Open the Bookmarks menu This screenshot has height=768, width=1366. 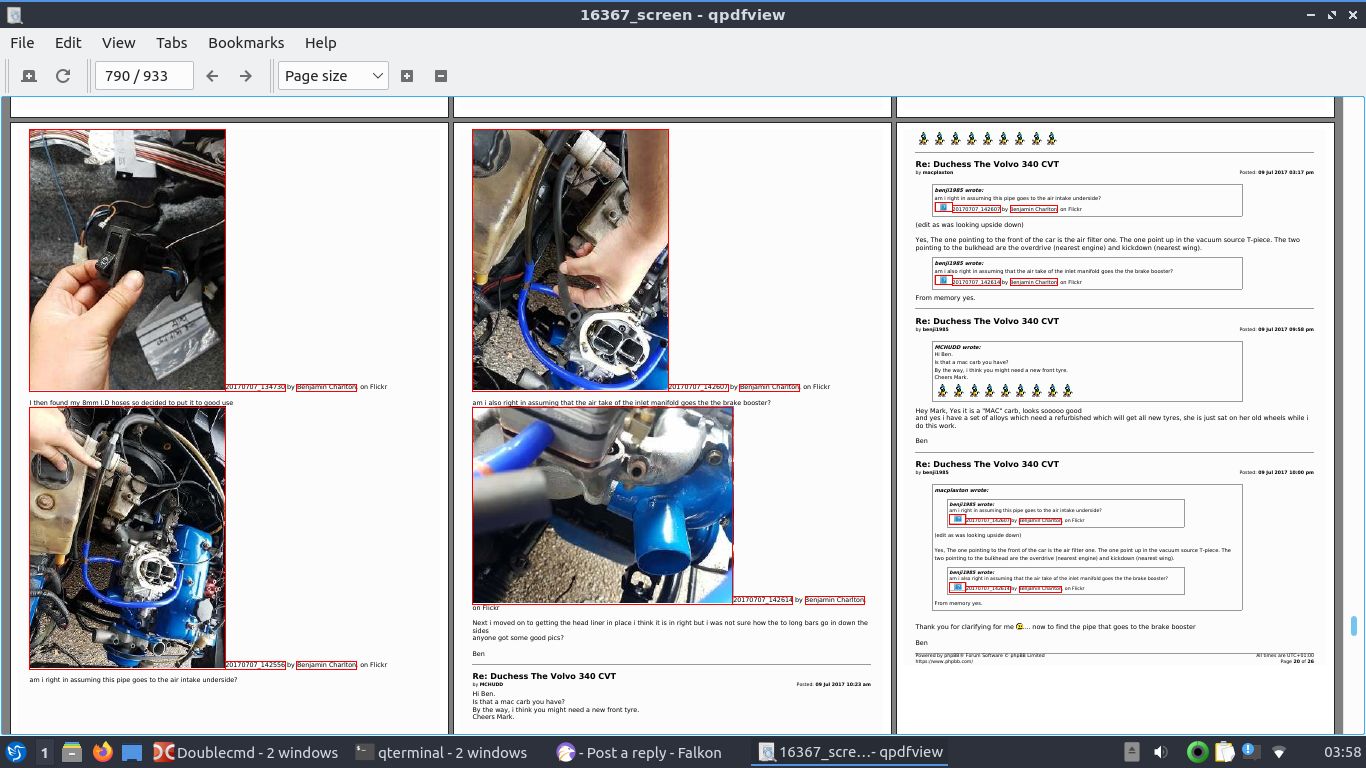[246, 43]
